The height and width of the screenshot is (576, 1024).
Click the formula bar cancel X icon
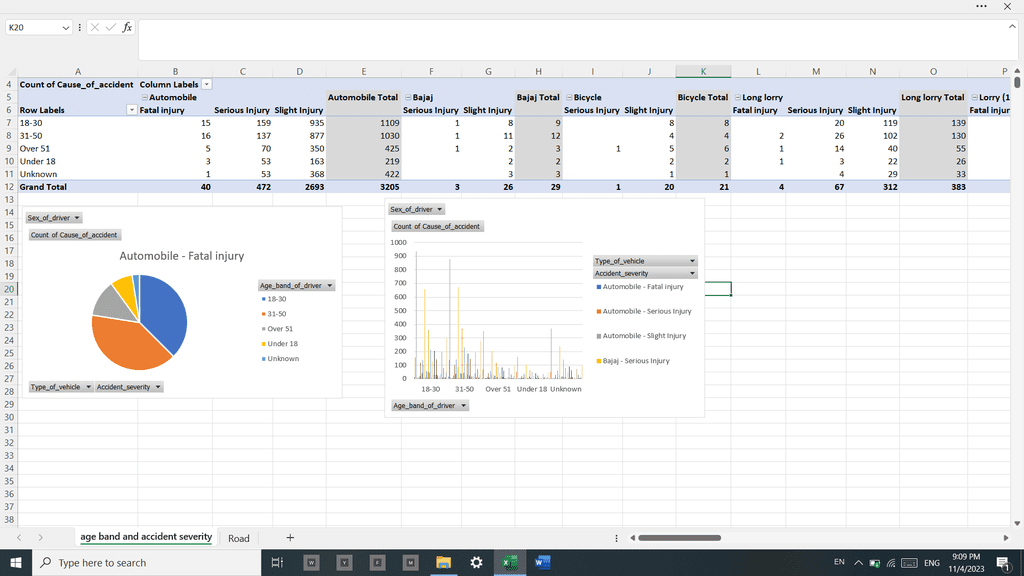pos(95,27)
